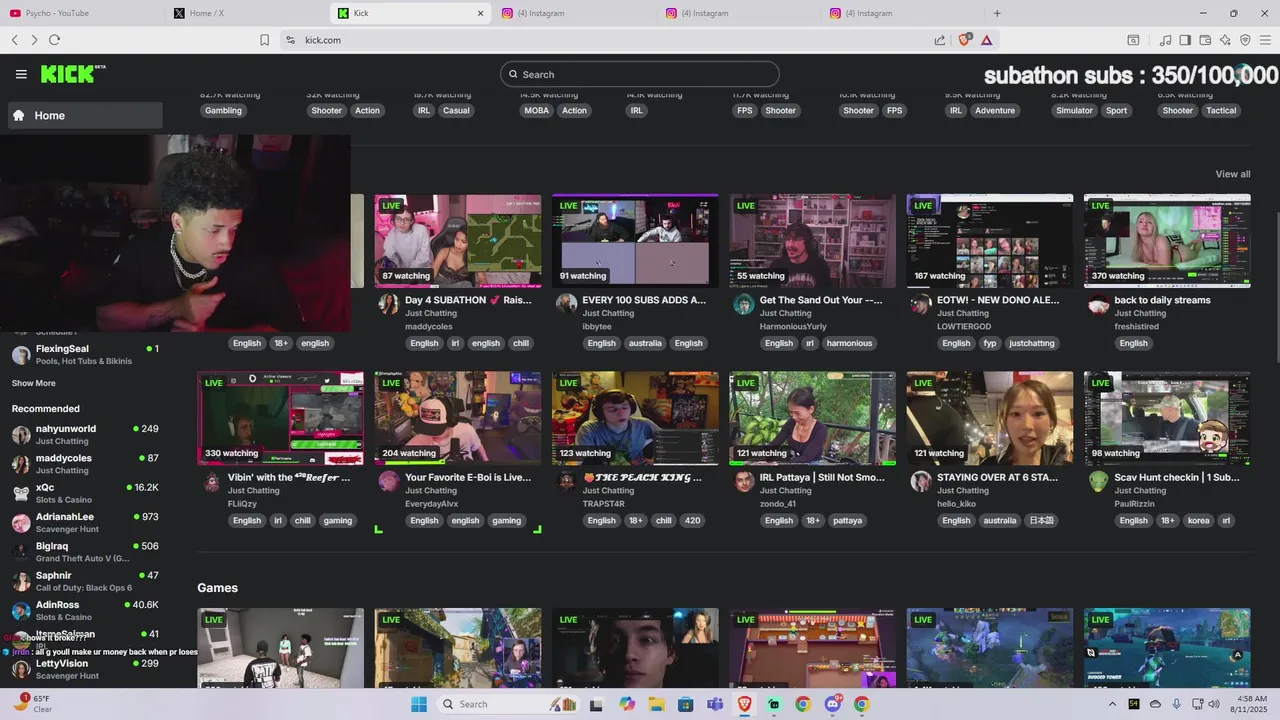Click the harmonious tag under HarmoniousYuriy

click(x=849, y=343)
